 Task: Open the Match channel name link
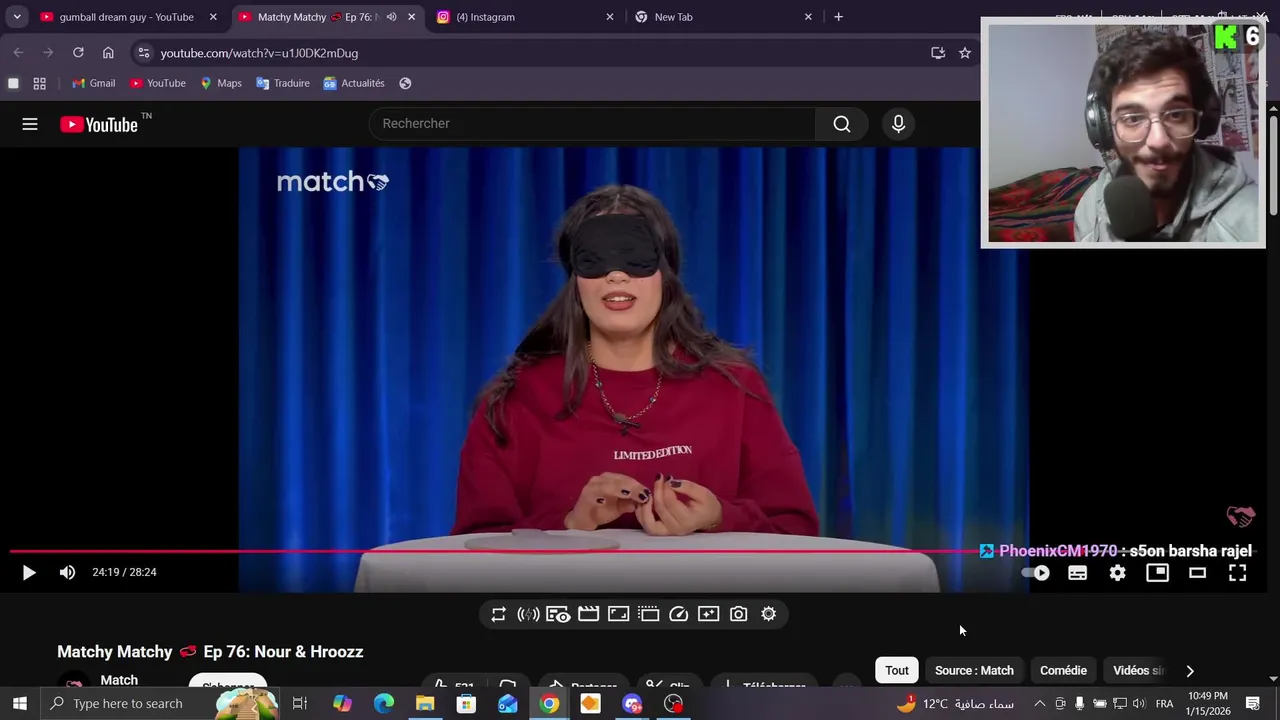point(119,680)
